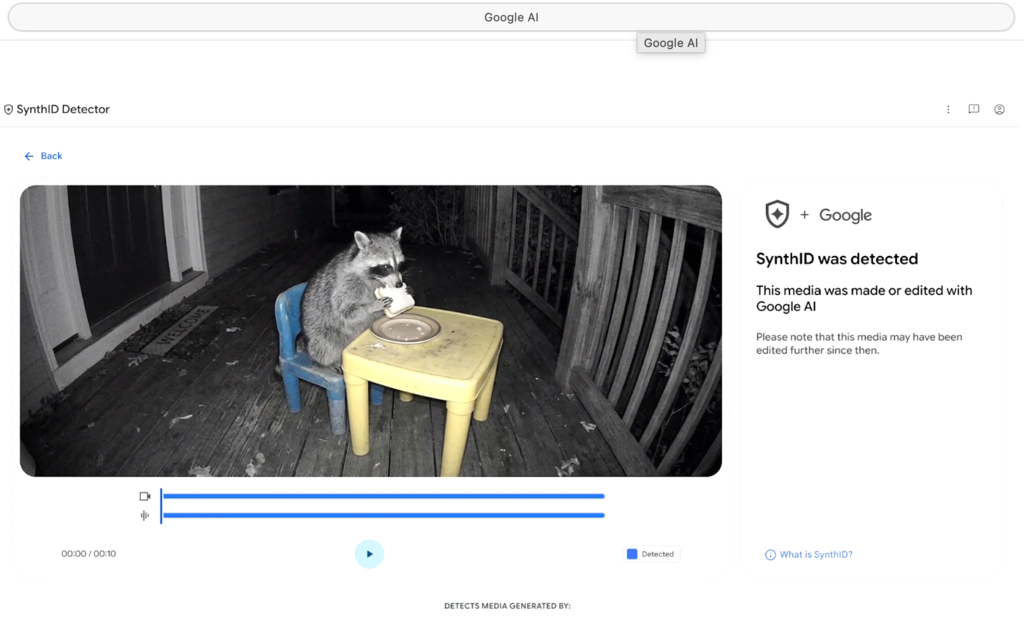
Task: Click the raccoon video preview
Action: point(371,330)
